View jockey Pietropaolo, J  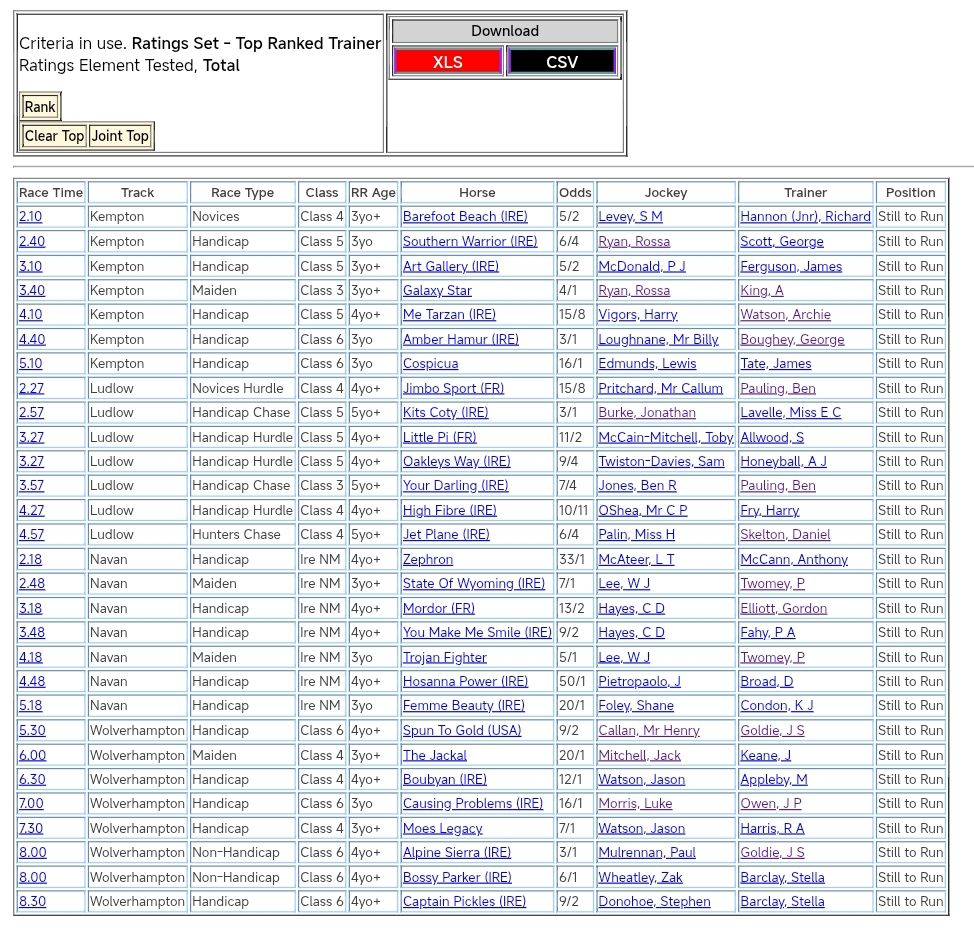[x=639, y=682]
